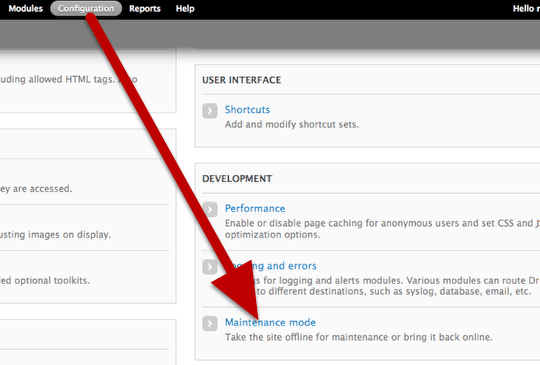Click the logging and alerts modules description
This screenshot has width=540, height=365.
click(x=382, y=286)
